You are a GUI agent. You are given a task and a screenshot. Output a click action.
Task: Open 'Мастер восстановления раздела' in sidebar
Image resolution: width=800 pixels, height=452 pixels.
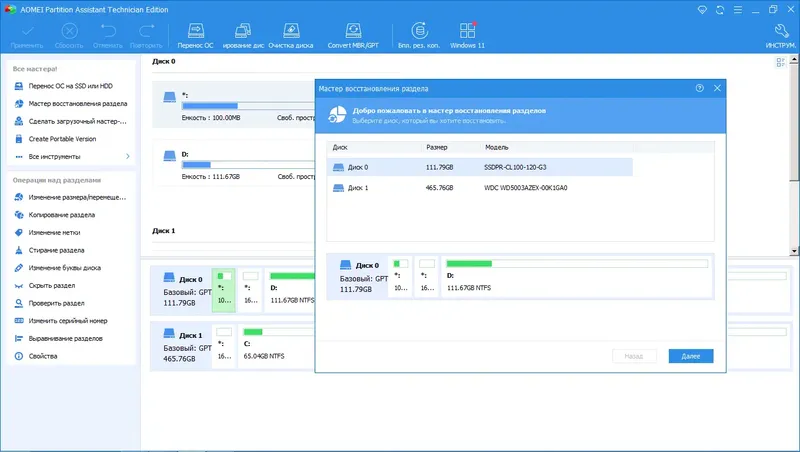coord(71,104)
